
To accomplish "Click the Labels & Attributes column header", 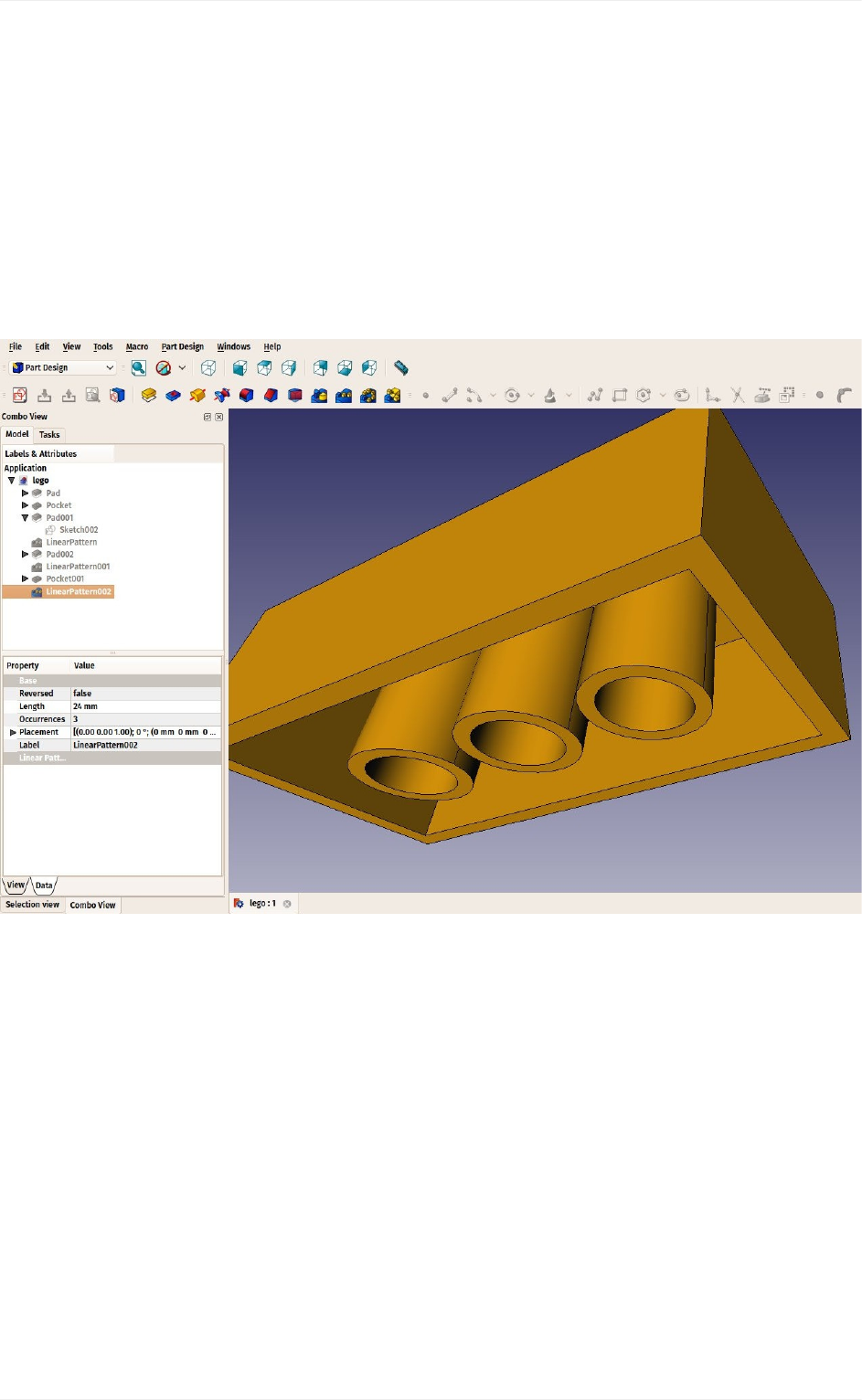I will tap(59, 454).
